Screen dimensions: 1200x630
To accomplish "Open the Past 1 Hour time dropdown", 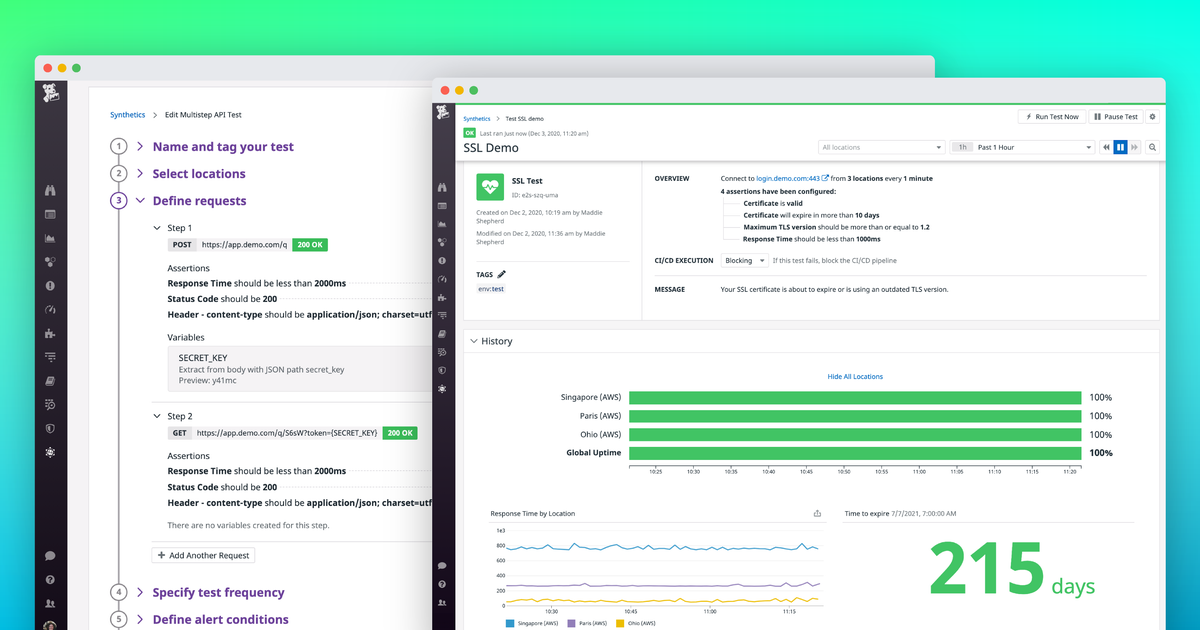I will coord(1023,147).
